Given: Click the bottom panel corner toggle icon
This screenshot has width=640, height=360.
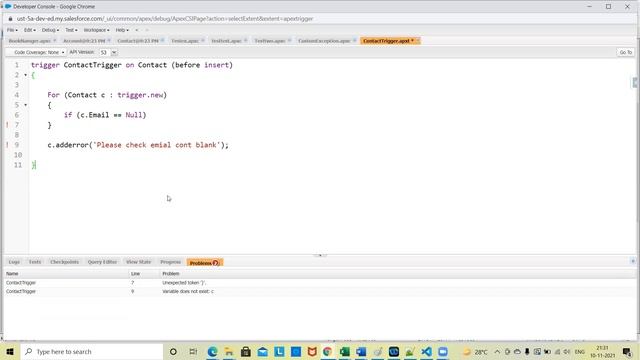Looking at the screenshot, I should [x=633, y=261].
